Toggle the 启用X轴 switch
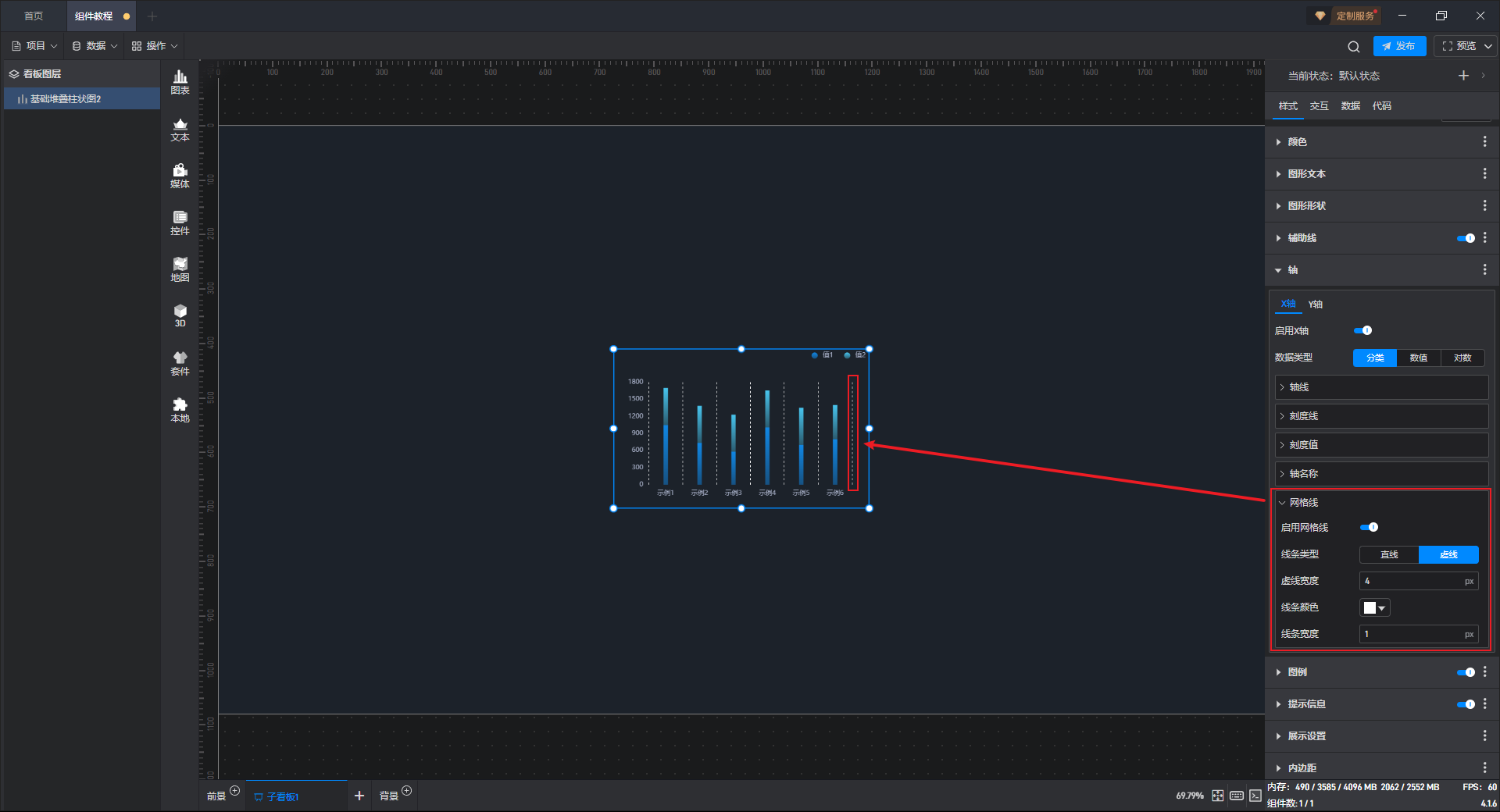Screen dimensions: 1500x812 coord(1362,331)
